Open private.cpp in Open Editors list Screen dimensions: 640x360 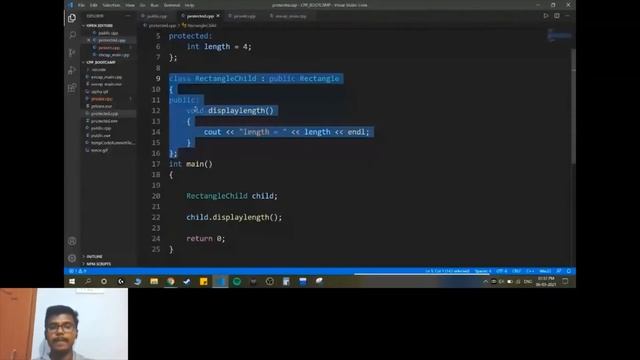pos(109,47)
